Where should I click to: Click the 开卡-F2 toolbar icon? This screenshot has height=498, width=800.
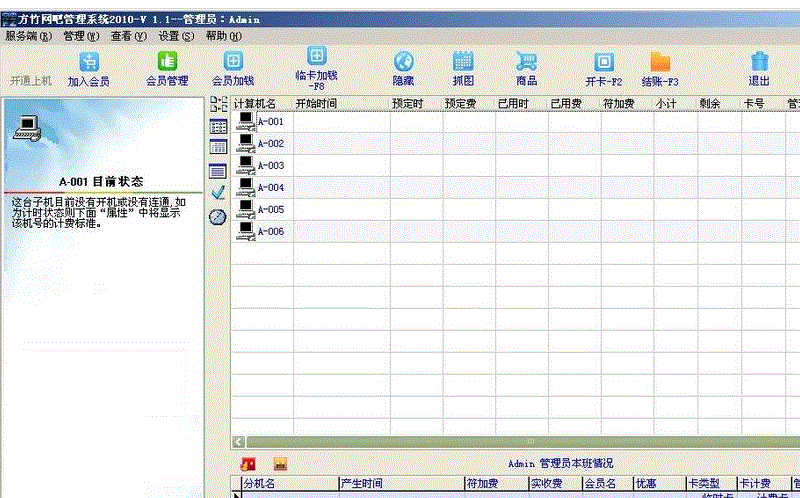(603, 62)
